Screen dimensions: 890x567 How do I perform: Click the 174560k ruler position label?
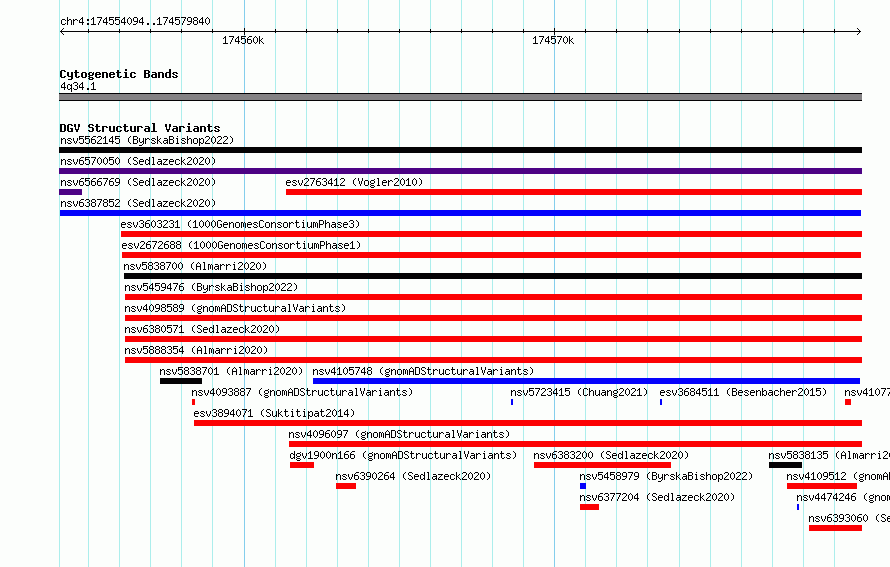coord(243,40)
